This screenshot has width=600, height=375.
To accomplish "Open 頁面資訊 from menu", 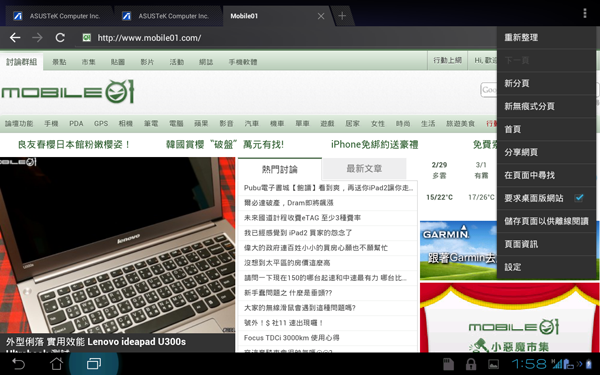I will 546,244.
